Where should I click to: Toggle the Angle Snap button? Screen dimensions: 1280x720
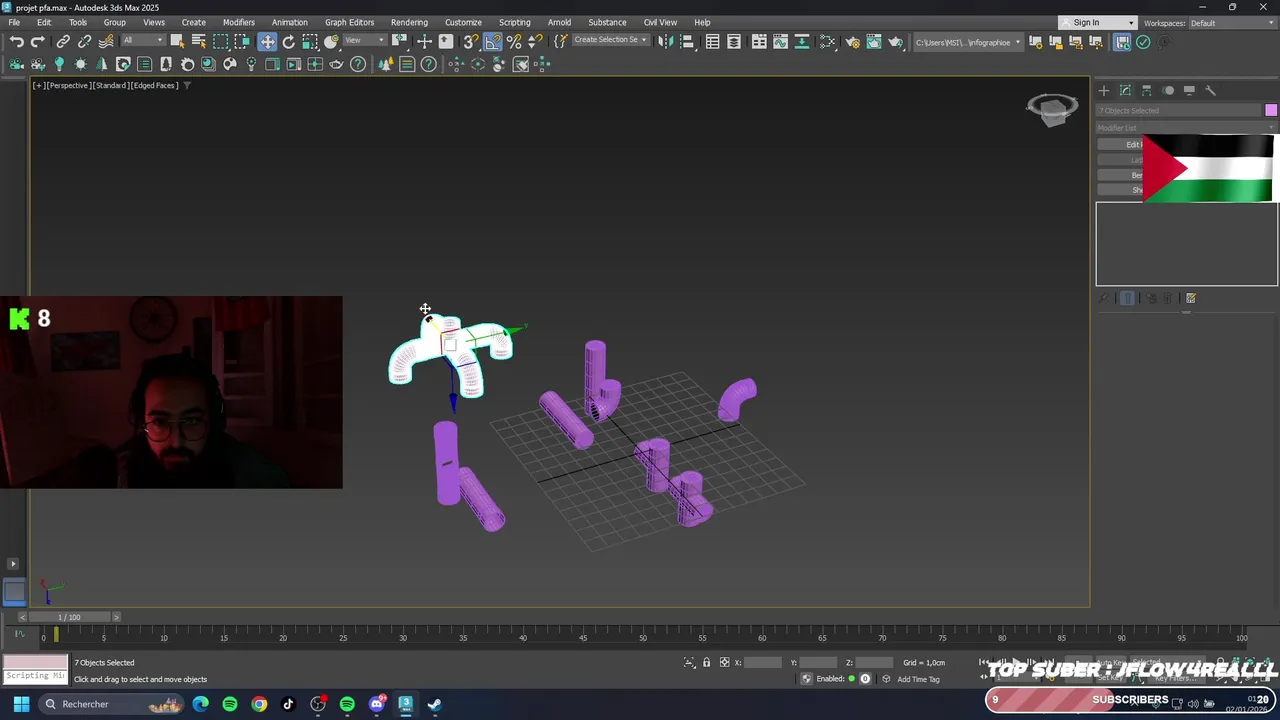493,41
